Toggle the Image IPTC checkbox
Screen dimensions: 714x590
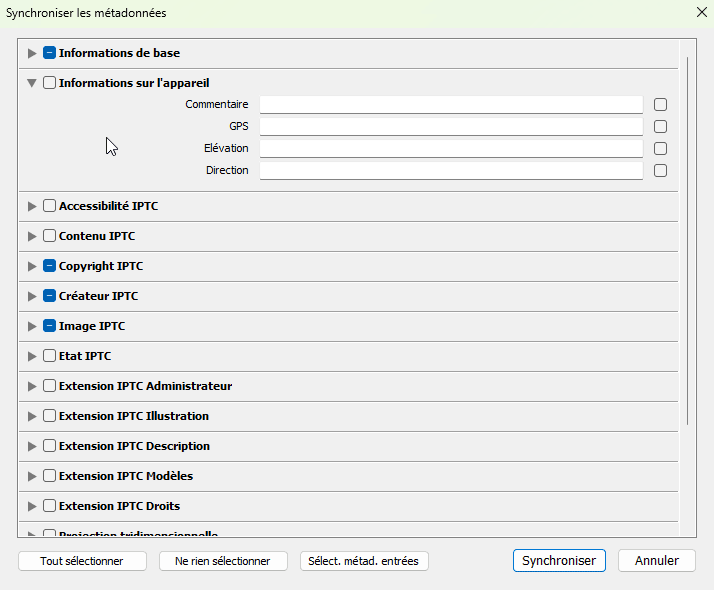49,326
